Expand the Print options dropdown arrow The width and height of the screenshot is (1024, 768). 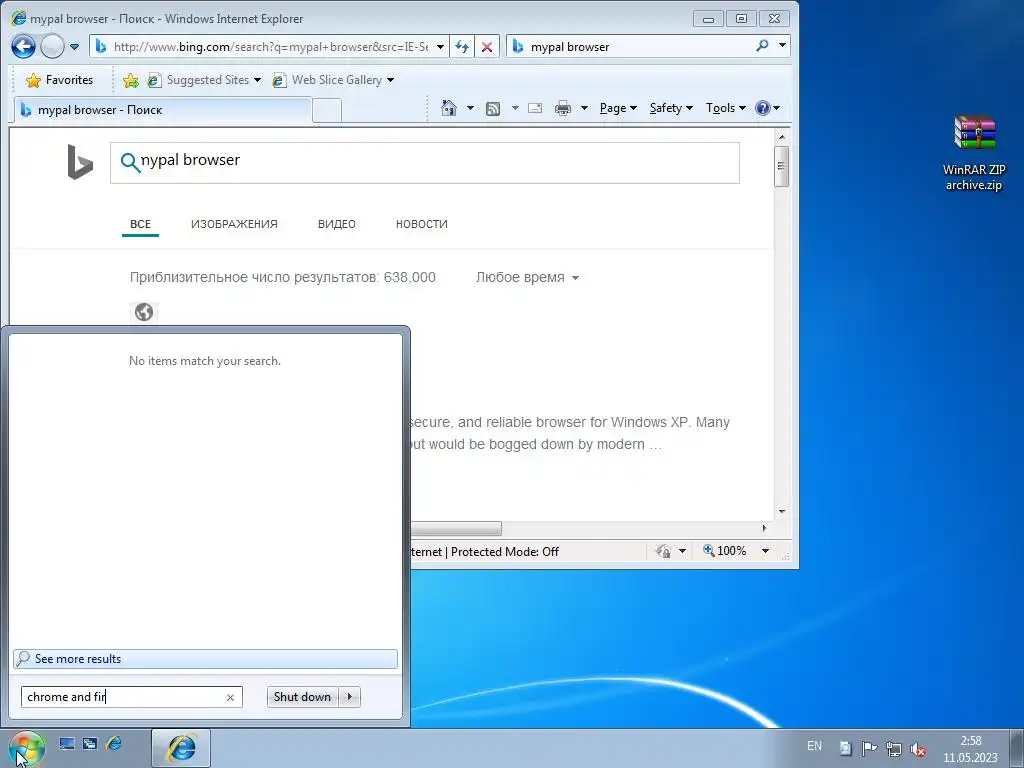tap(584, 108)
